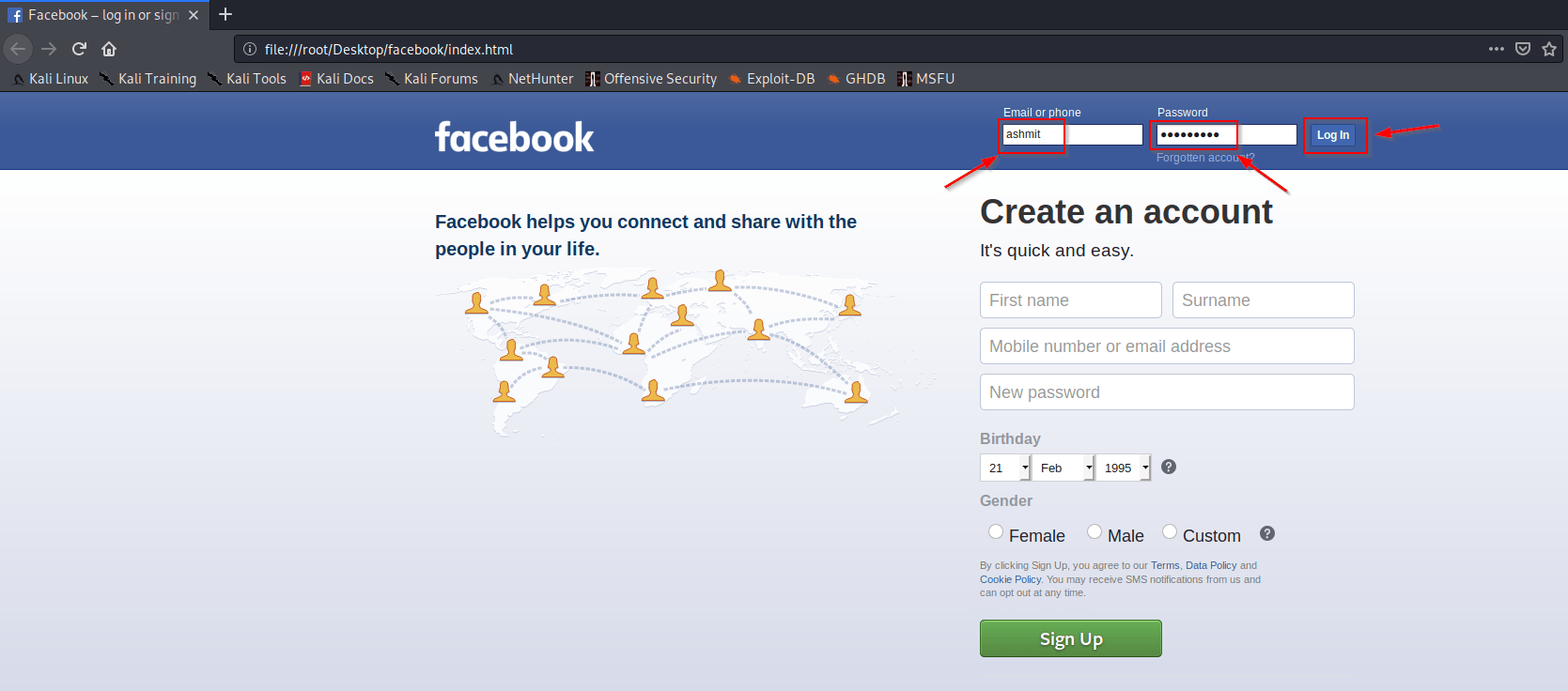
Task: Focus the Password login field
Action: point(1226,134)
